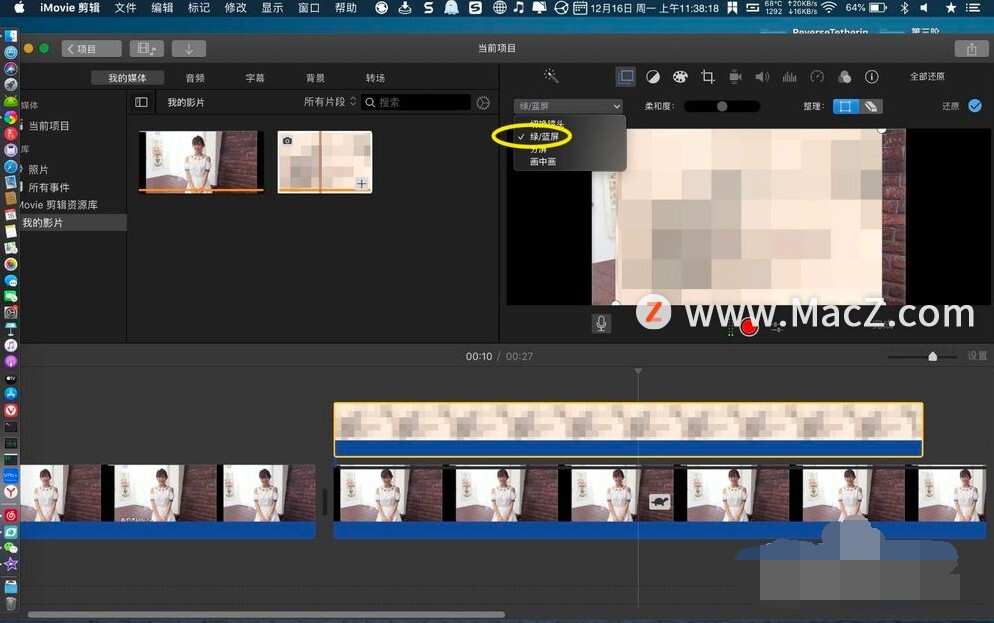Viewport: 994px width, 623px height.
Task: Open the noise reduction equalizer icon
Action: point(789,77)
